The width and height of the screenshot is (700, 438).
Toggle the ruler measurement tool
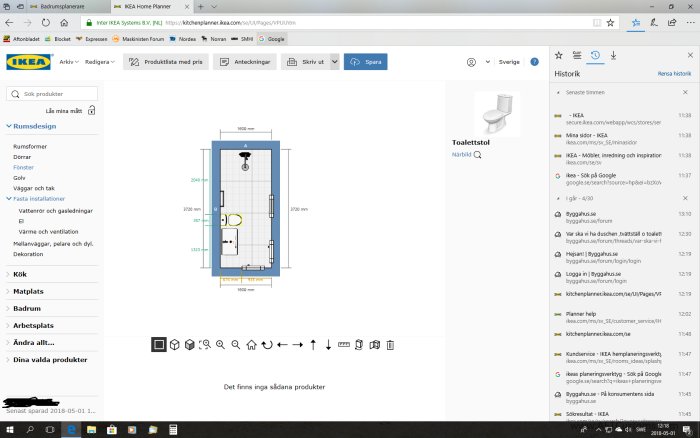(344, 345)
